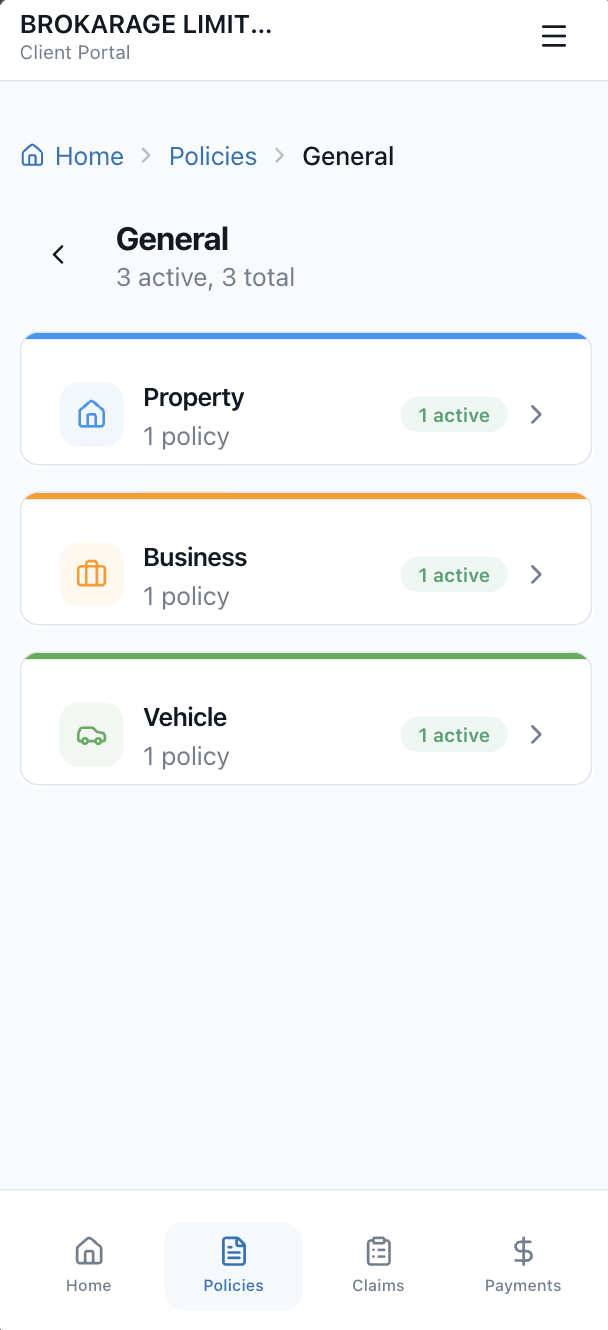The height and width of the screenshot is (1330, 608).
Task: Open the home icon in the breadcrumb
Action: coord(32,155)
